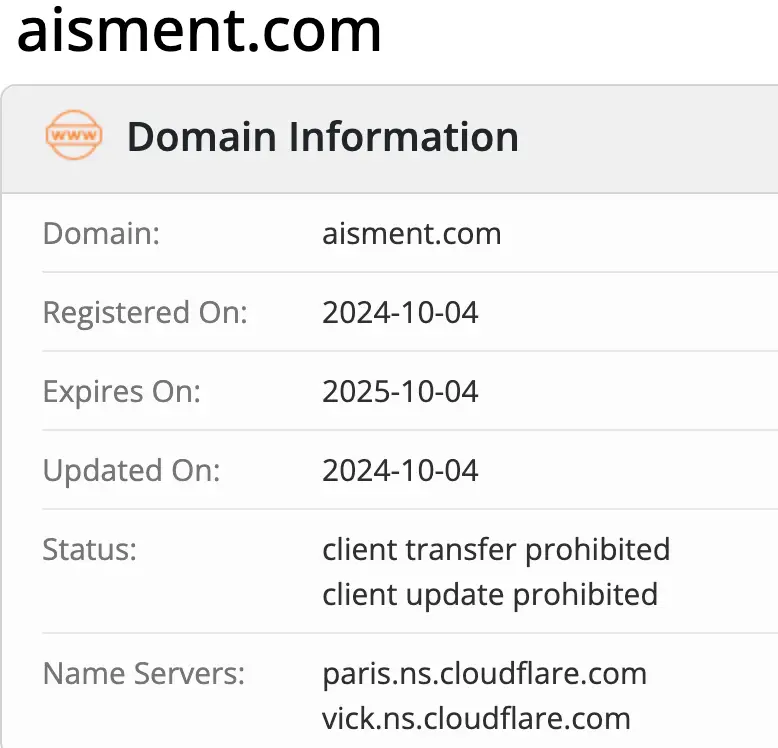The image size is (778, 748).
Task: Select the aisment.com domain value
Action: (411, 234)
